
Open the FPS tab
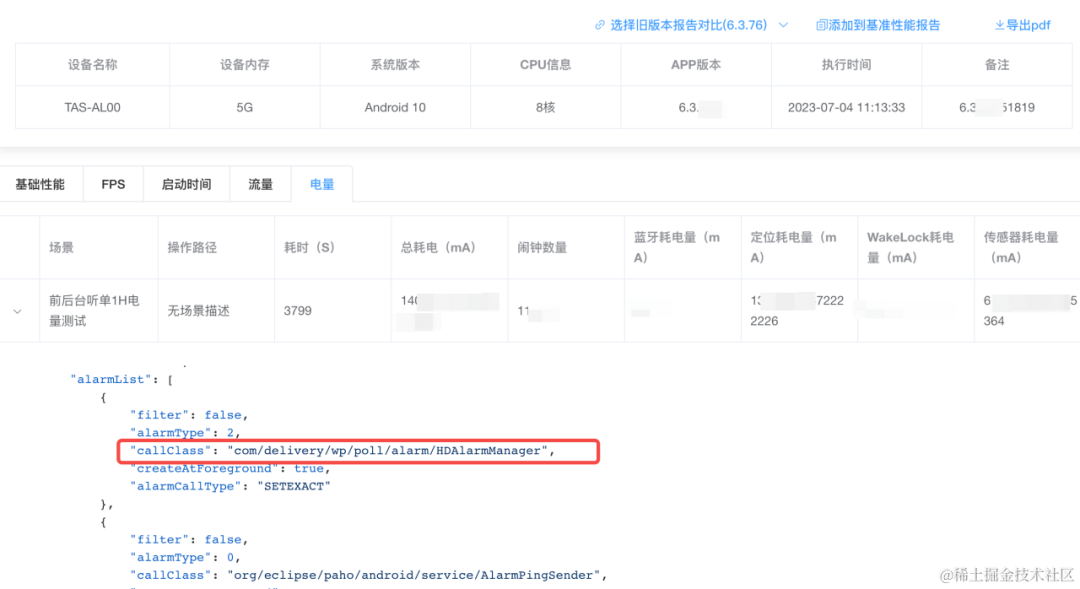tap(113, 185)
